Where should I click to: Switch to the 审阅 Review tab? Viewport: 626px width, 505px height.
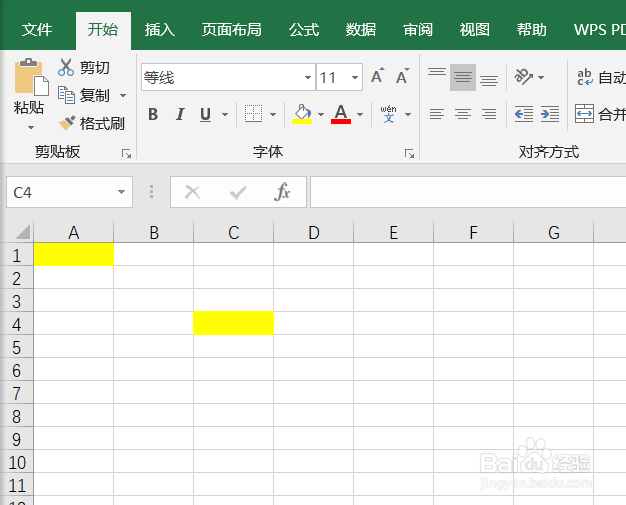[x=418, y=30]
